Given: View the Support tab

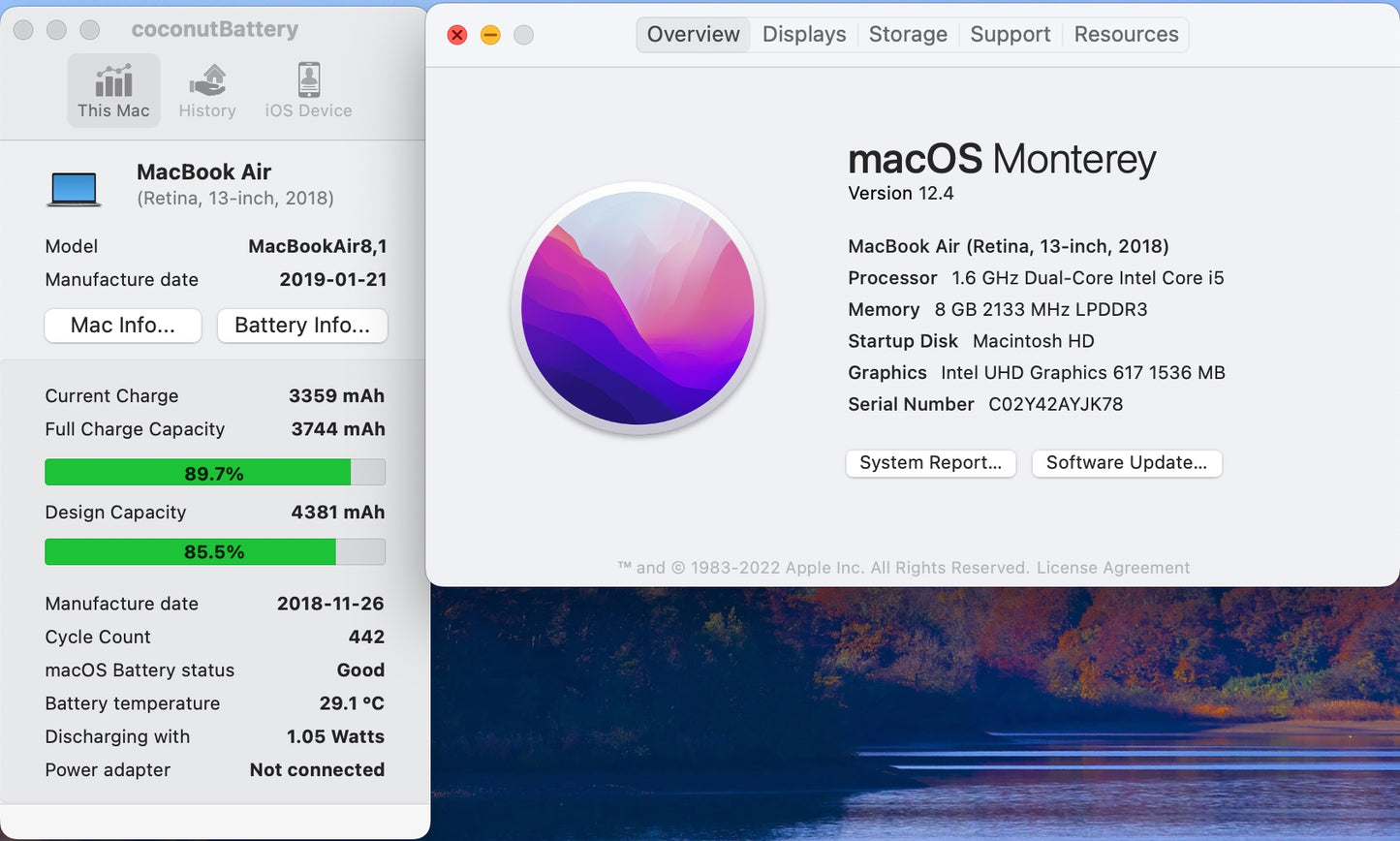Looking at the screenshot, I should tap(1010, 34).
